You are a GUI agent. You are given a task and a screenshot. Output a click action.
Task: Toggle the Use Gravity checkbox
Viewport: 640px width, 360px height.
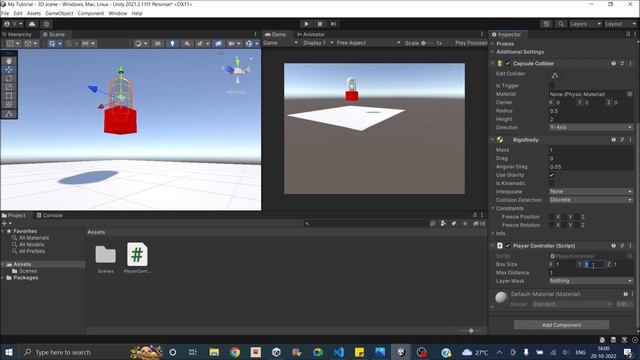(552, 175)
